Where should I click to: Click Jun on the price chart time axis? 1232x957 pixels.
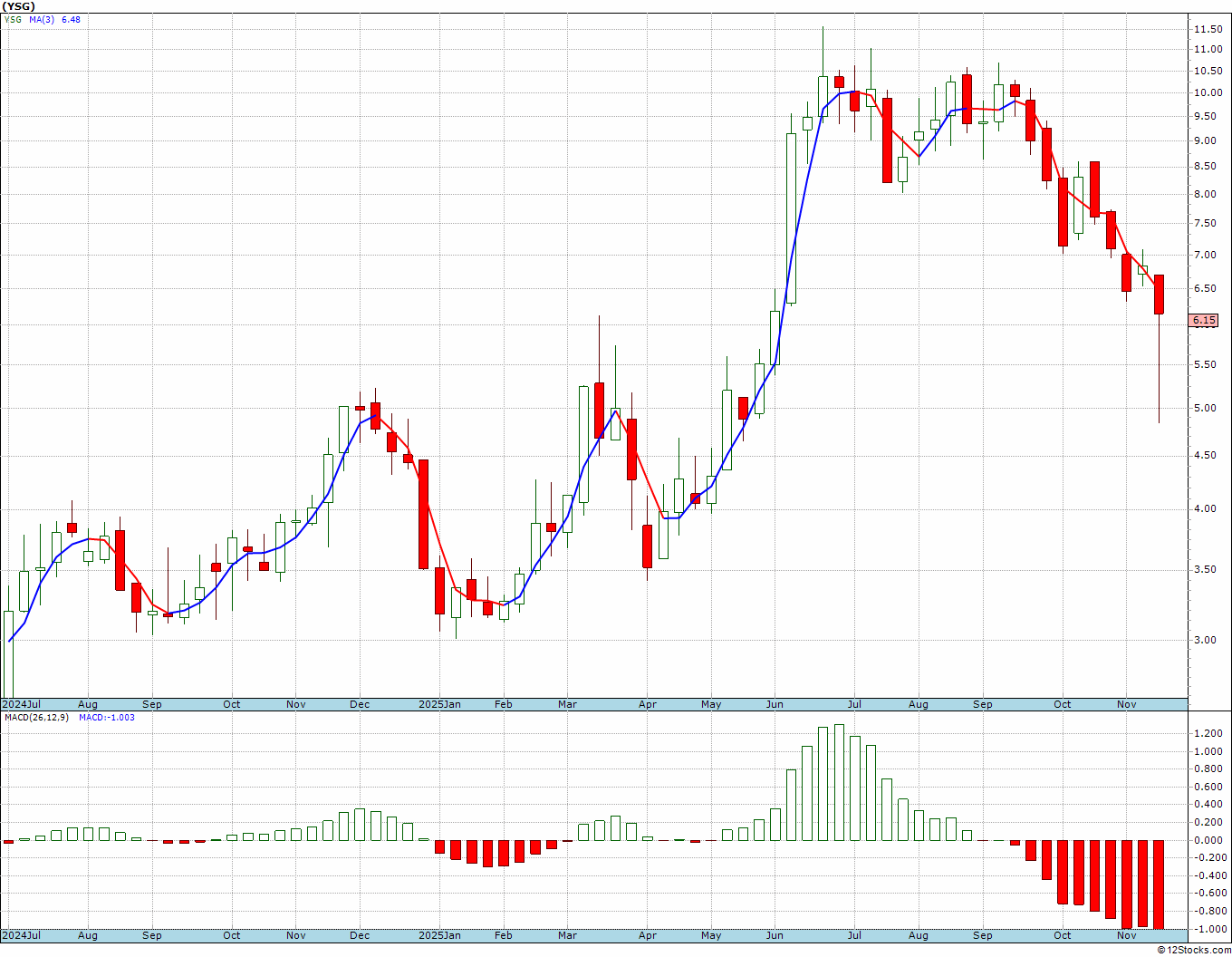pyautogui.click(x=775, y=704)
